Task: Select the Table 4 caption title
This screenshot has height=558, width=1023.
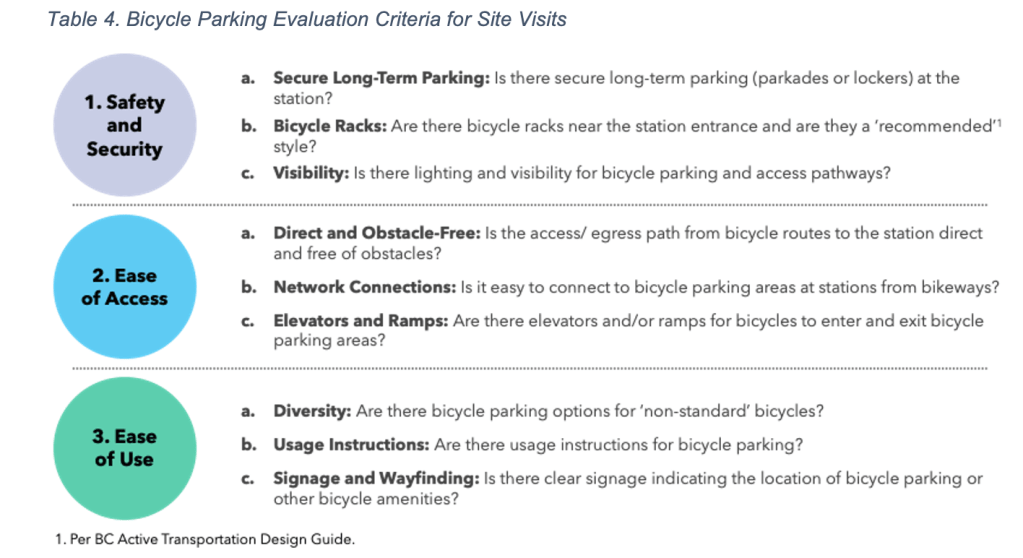Action: coord(306,19)
